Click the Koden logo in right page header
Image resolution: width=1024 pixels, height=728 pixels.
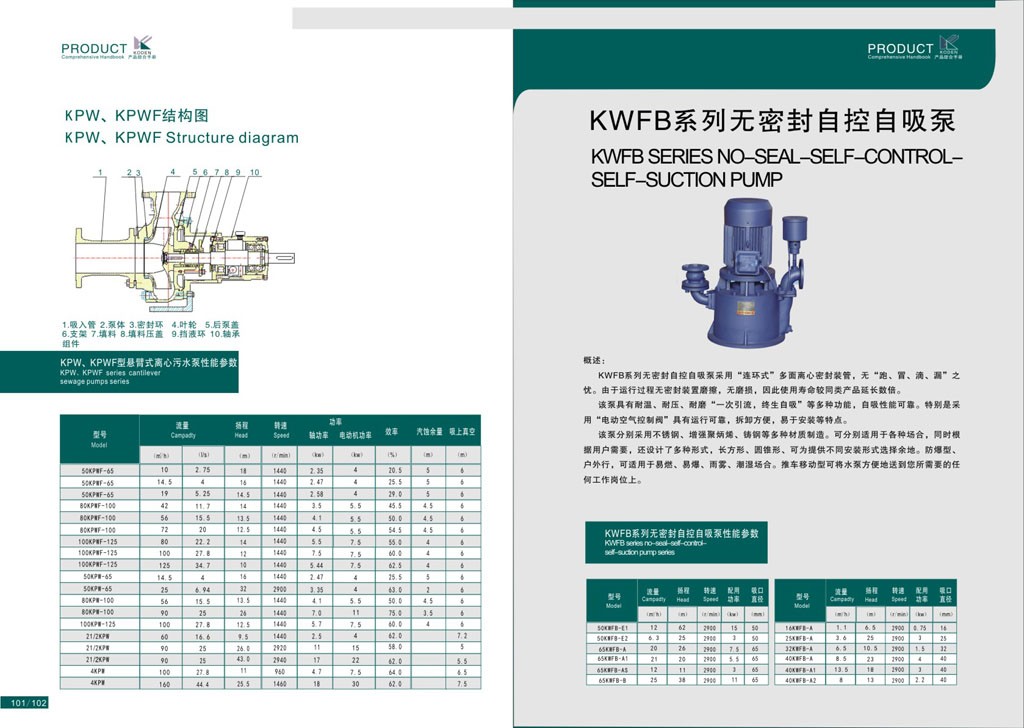[949, 46]
